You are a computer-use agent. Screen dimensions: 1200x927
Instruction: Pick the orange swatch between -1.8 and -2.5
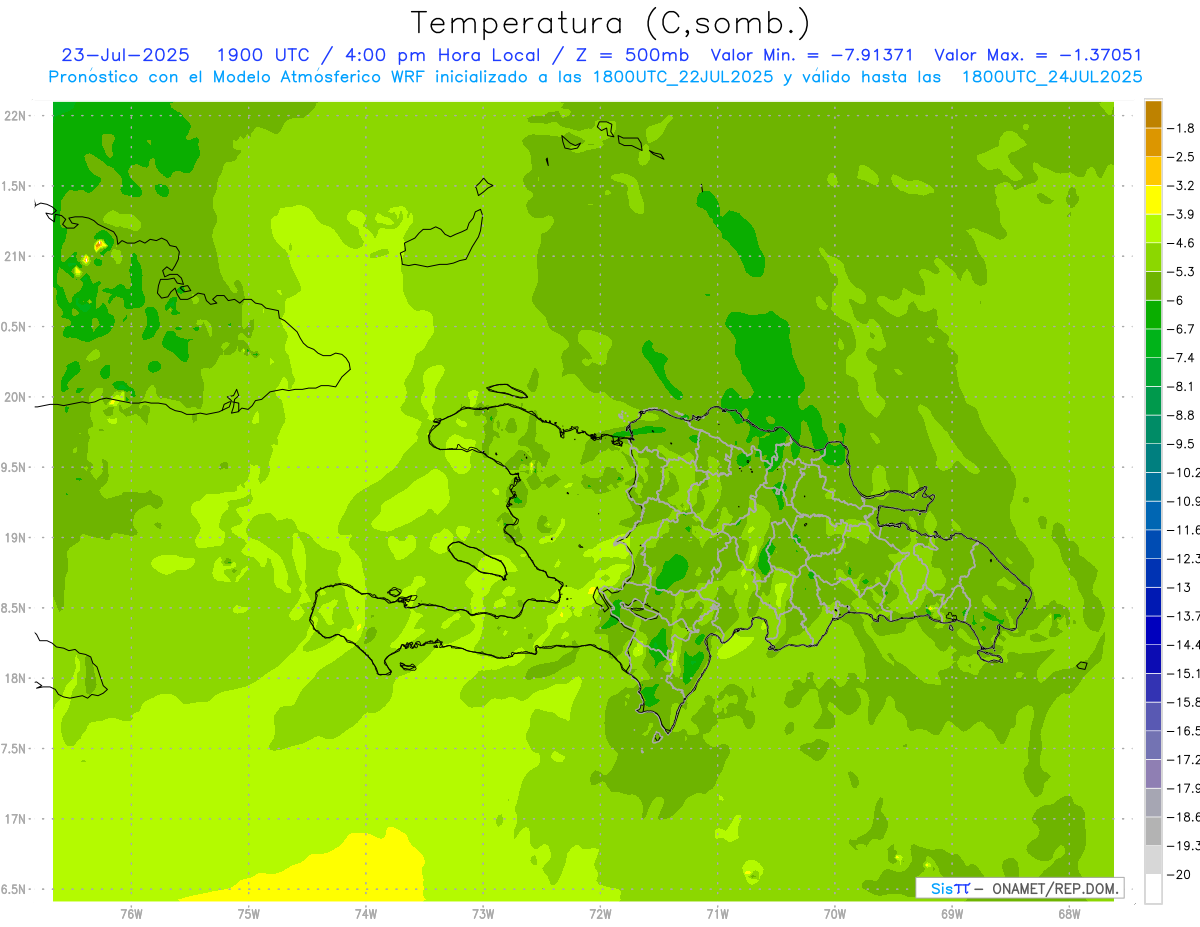(1153, 142)
